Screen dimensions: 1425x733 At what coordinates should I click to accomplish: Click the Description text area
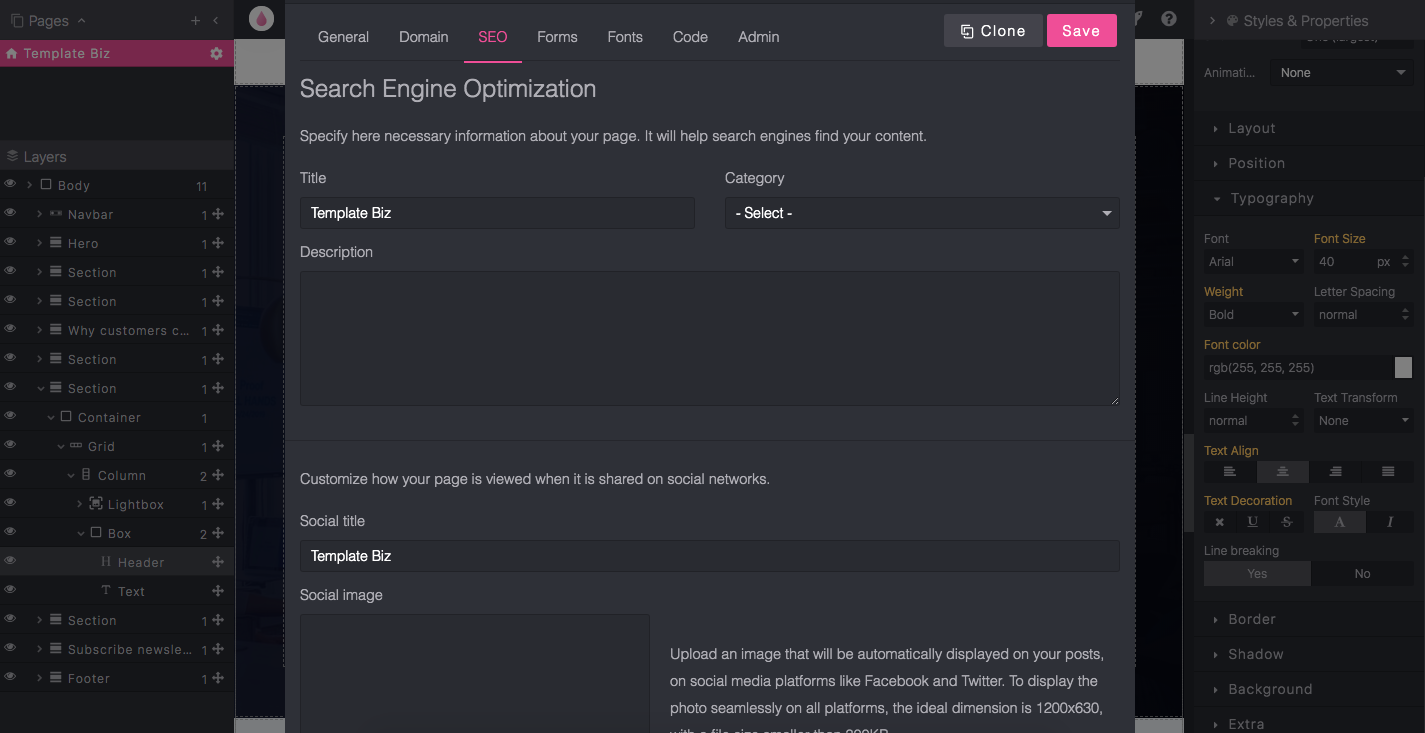click(x=709, y=338)
